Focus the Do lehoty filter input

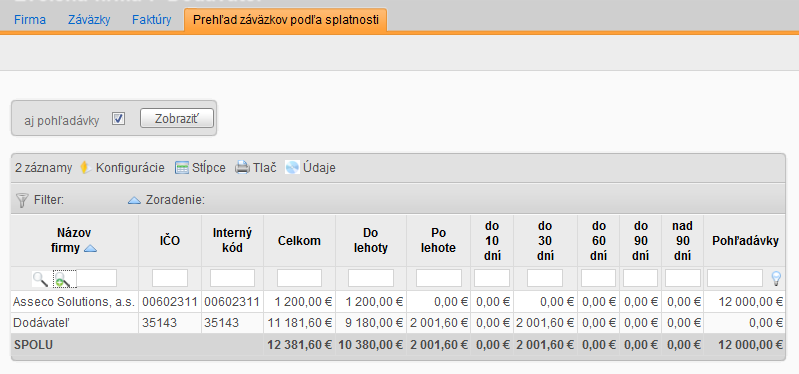(x=370, y=278)
